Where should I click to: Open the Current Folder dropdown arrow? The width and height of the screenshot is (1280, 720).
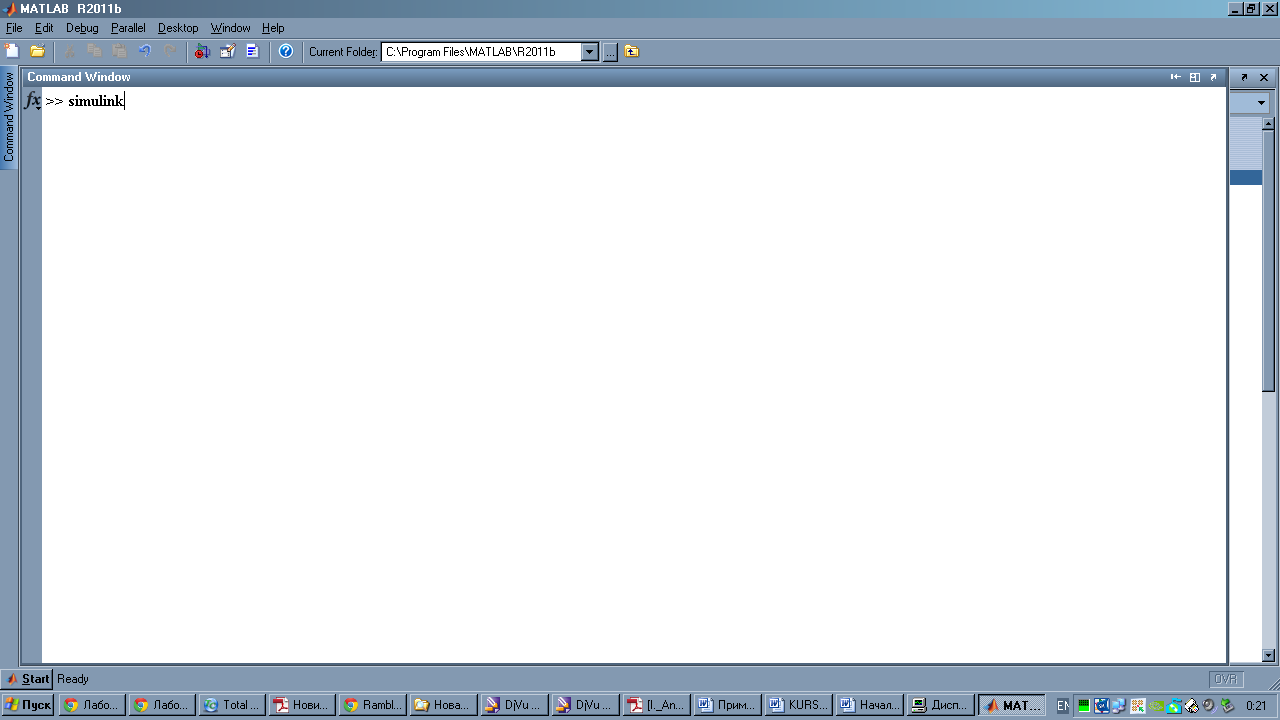(590, 52)
